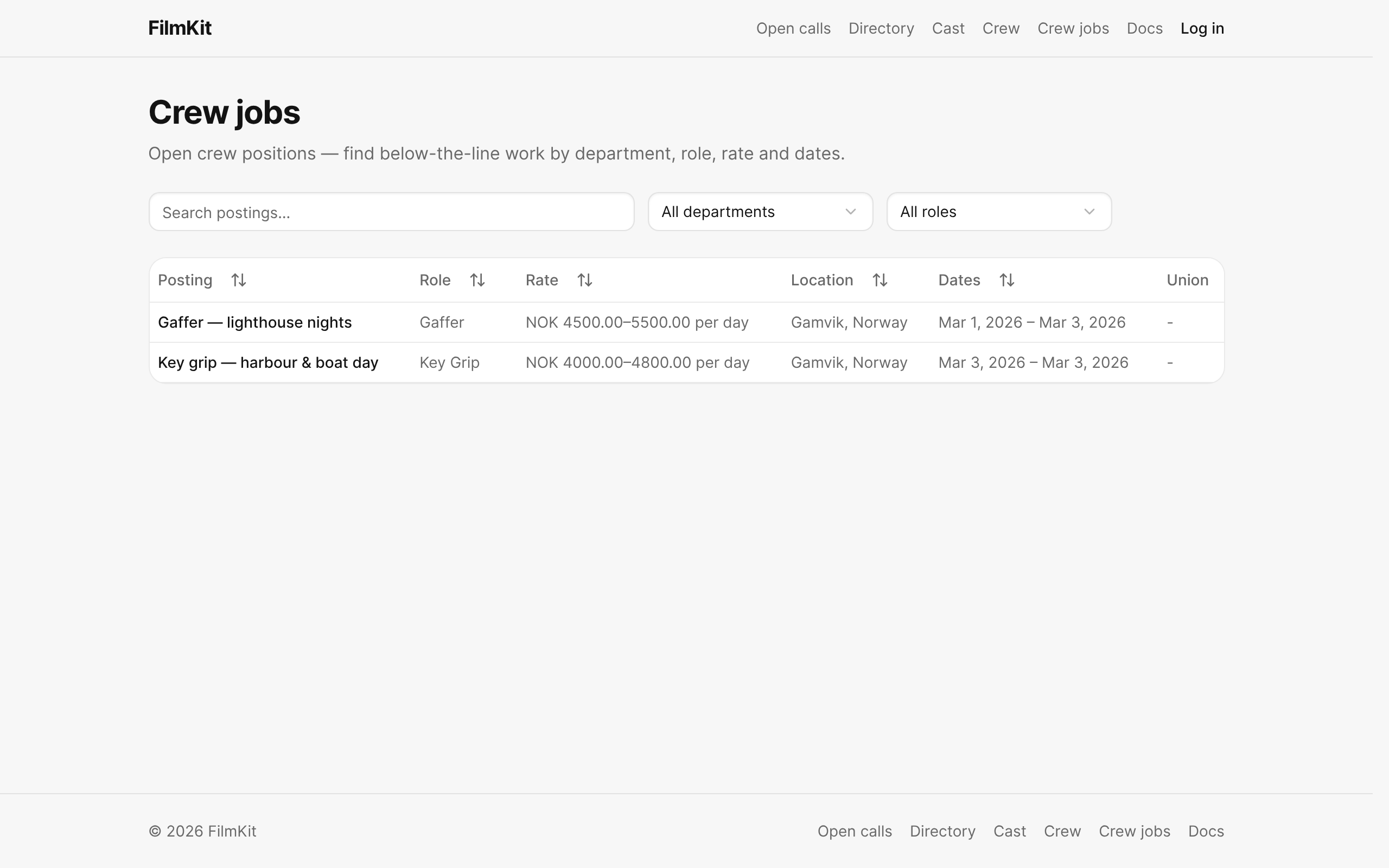The image size is (1389, 868).
Task: Open footer Crew jobs link
Action: pyautogui.click(x=1134, y=831)
